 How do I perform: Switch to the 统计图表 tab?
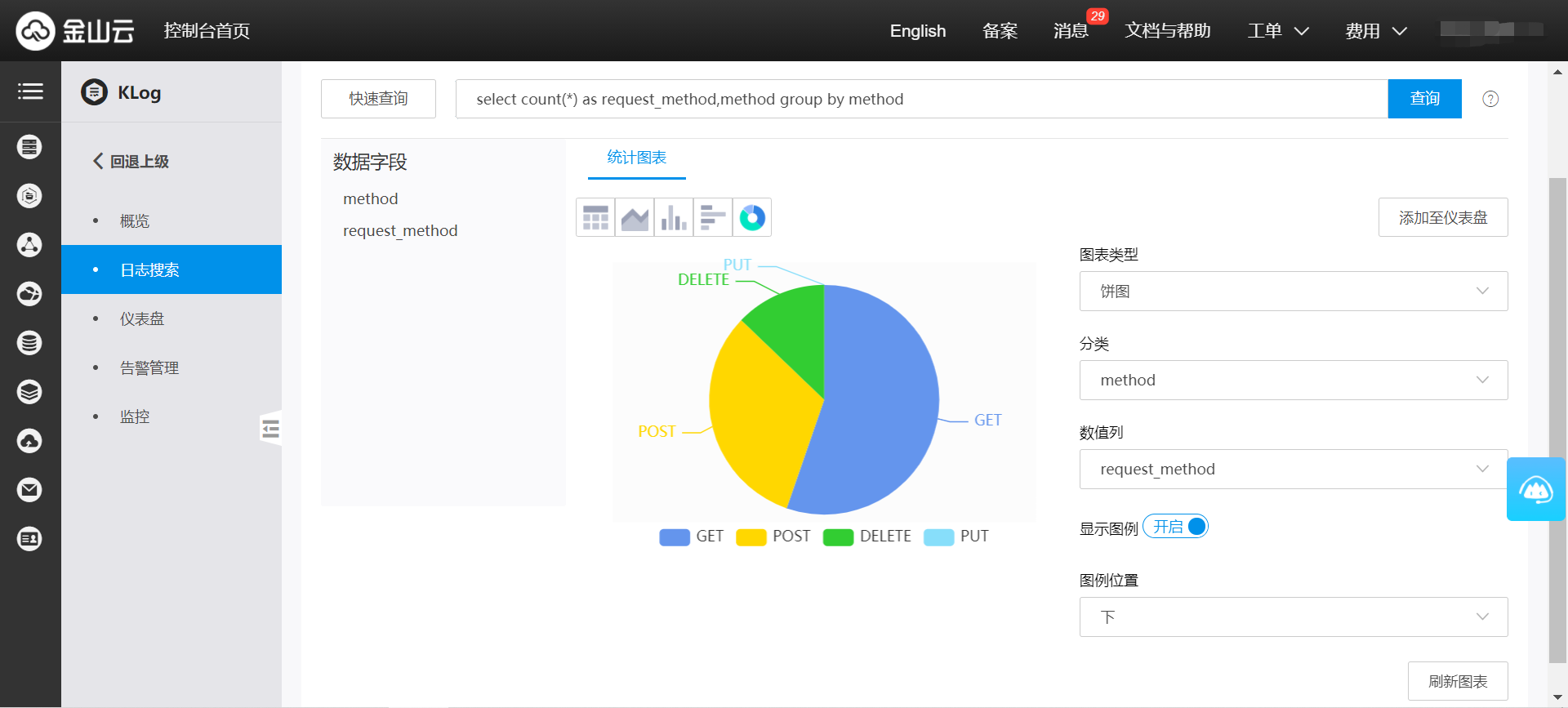(x=636, y=158)
